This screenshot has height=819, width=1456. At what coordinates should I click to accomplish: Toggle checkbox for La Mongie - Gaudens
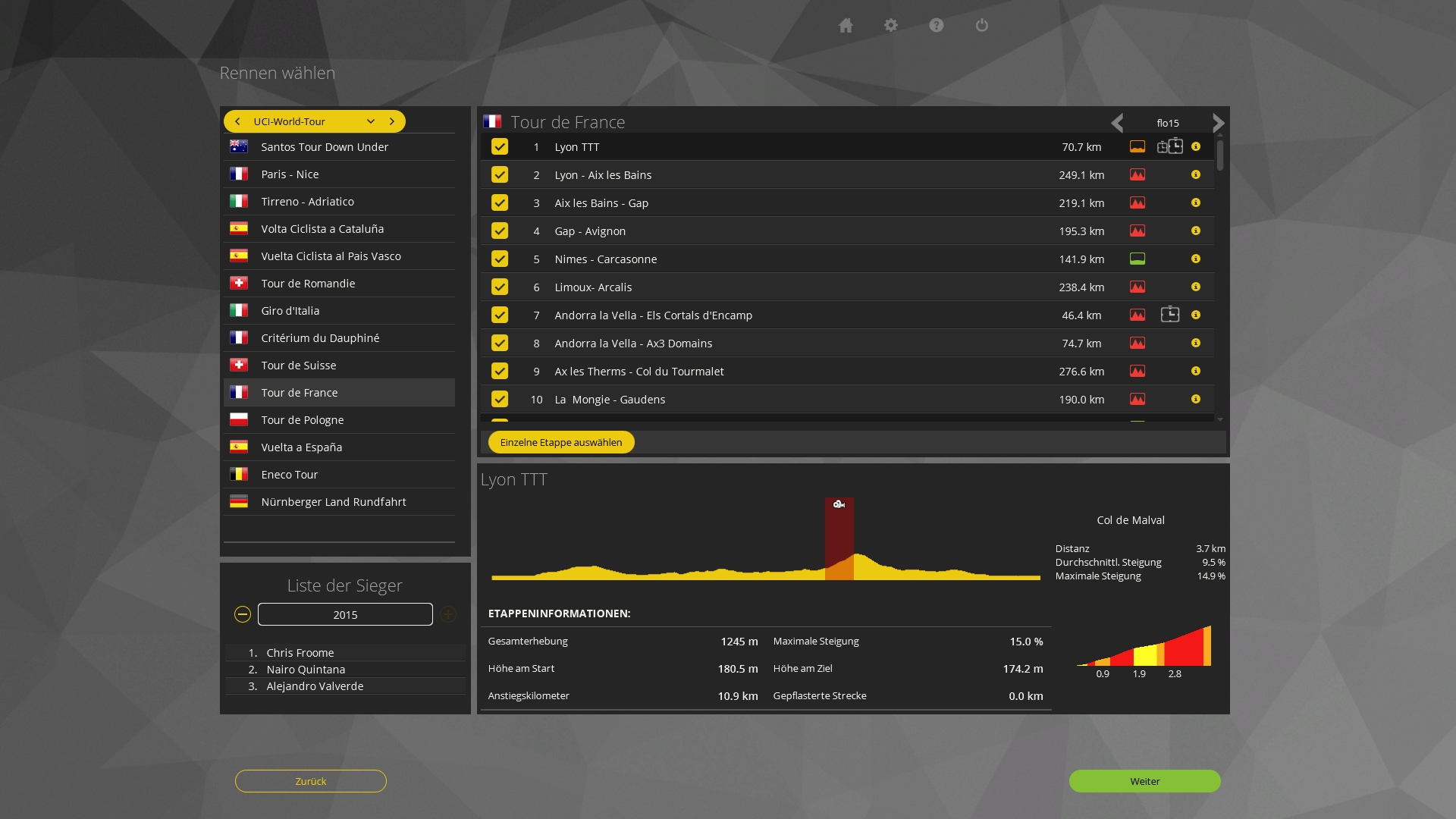pyautogui.click(x=500, y=399)
